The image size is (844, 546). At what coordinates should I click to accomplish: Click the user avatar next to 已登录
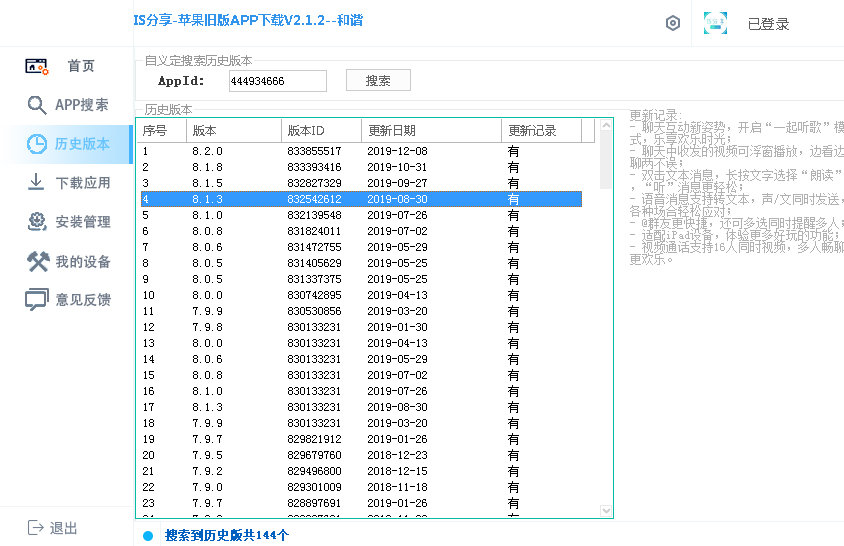[x=715, y=24]
